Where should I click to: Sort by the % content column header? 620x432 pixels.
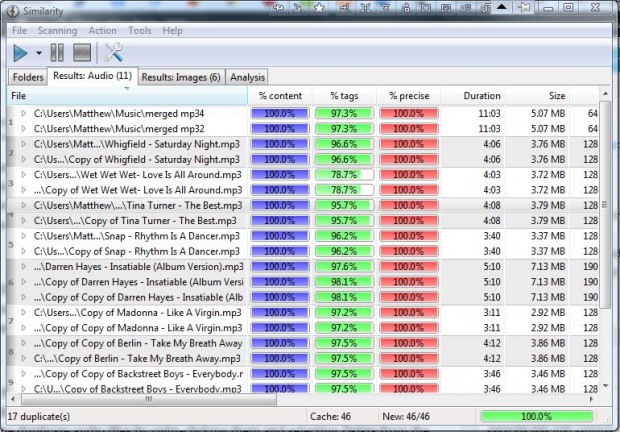pyautogui.click(x=280, y=96)
